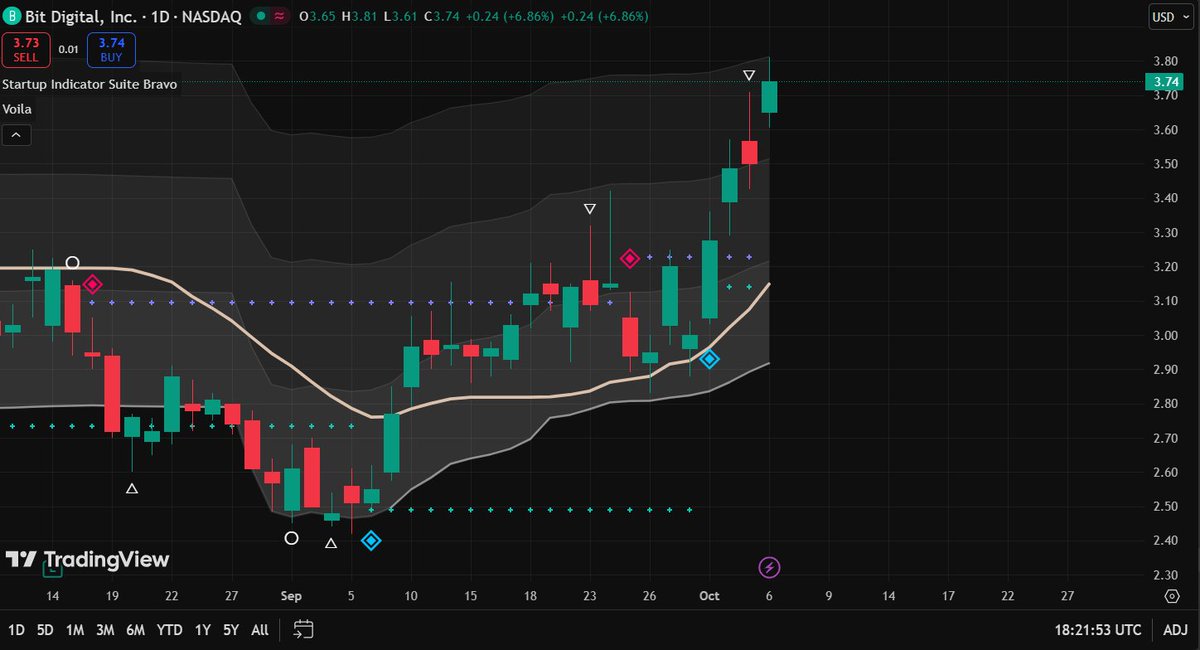The width and height of the screenshot is (1200, 650).
Task: Click the Sep date axis label
Action: [291, 596]
